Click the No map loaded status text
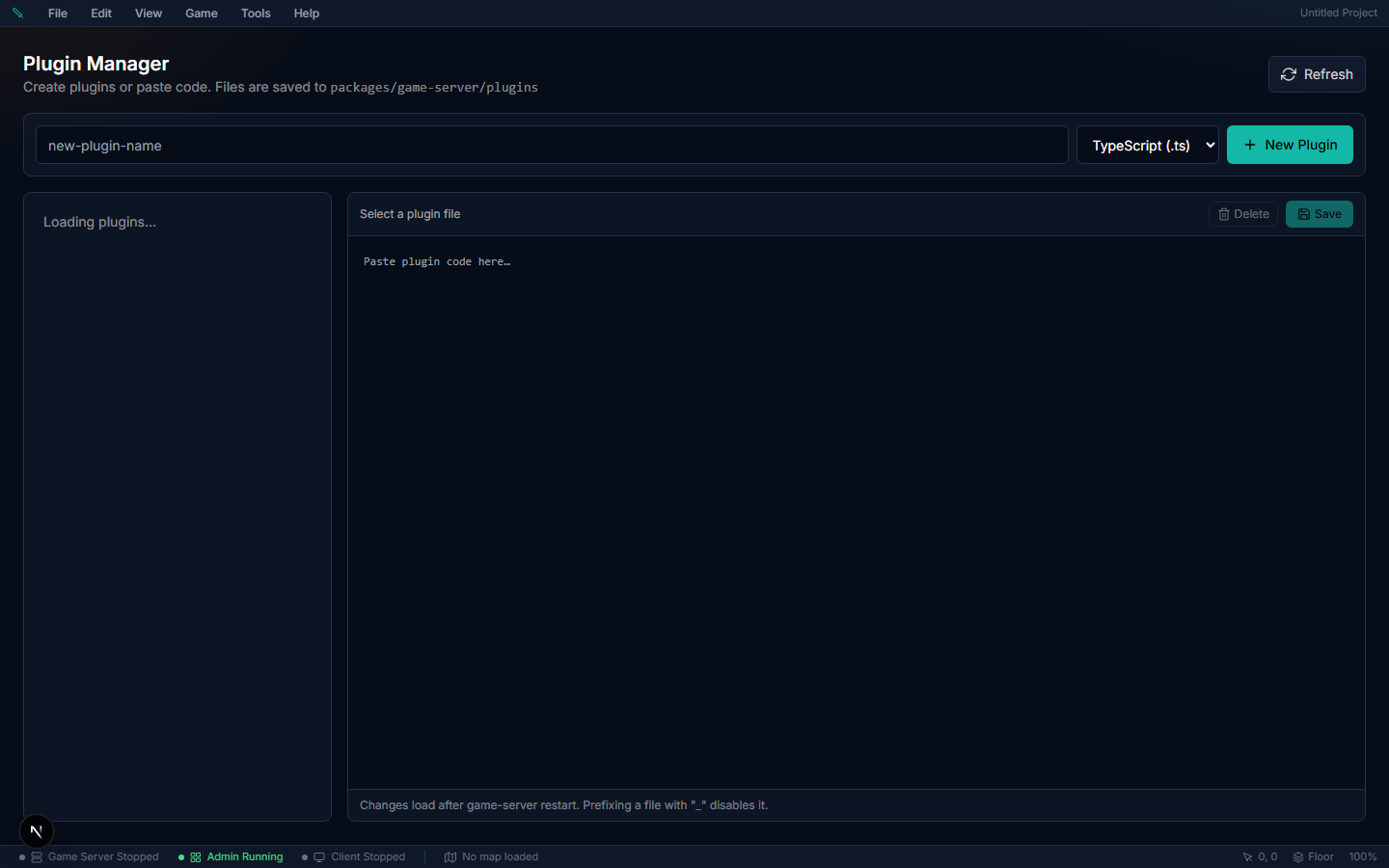 501,856
